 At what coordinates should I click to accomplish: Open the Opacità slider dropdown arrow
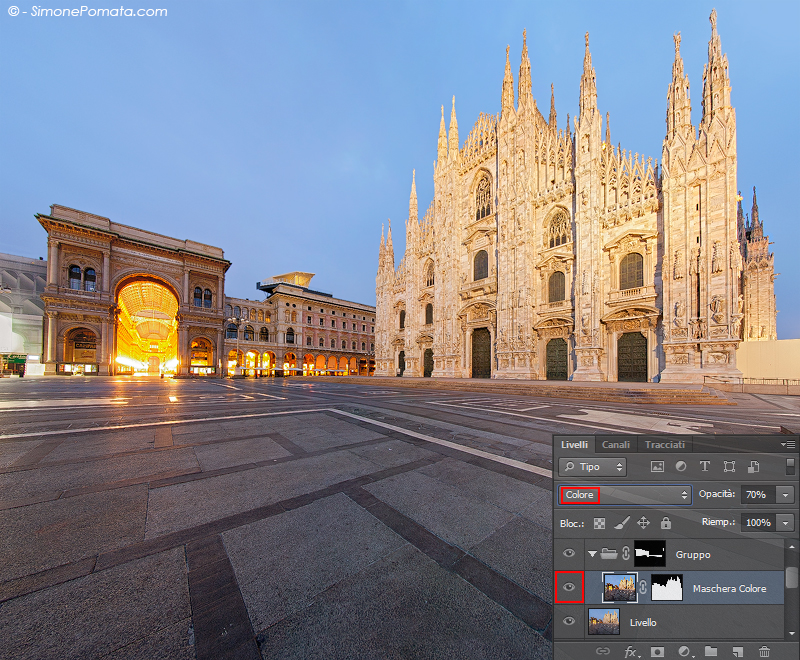tap(784, 495)
